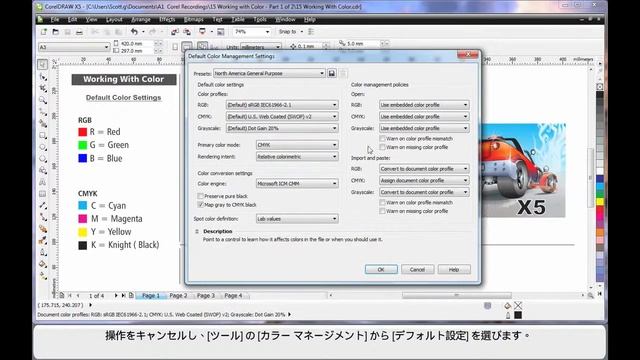Open the Rendering intent dropdown
Viewport: 640px width, 360px height.
tap(297, 157)
